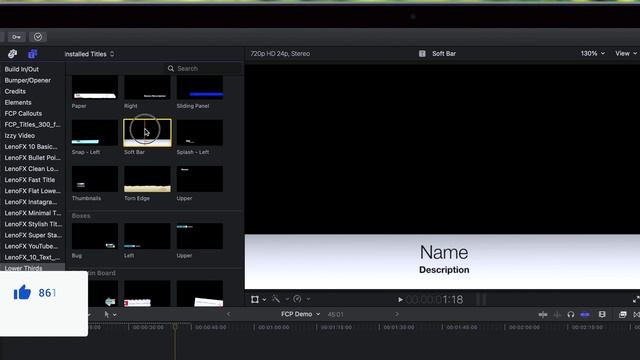Play the viewer clip
The image size is (640, 360).
pyautogui.click(x=400, y=300)
